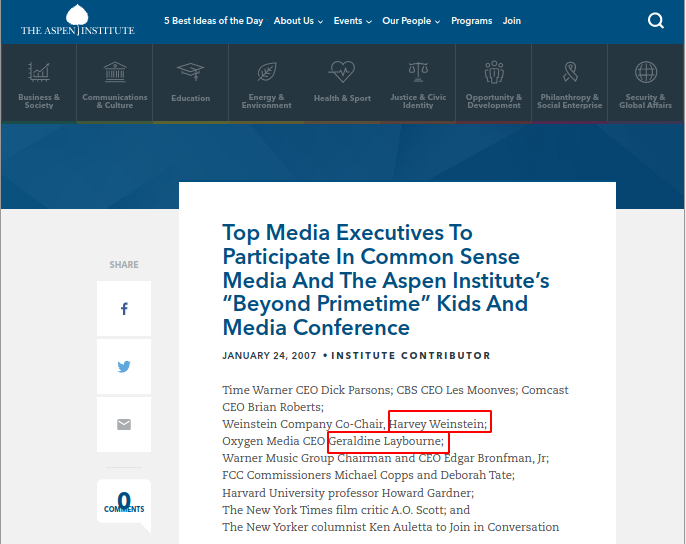Open the Institute Contributor author link
The width and height of the screenshot is (686, 544).
(x=411, y=355)
